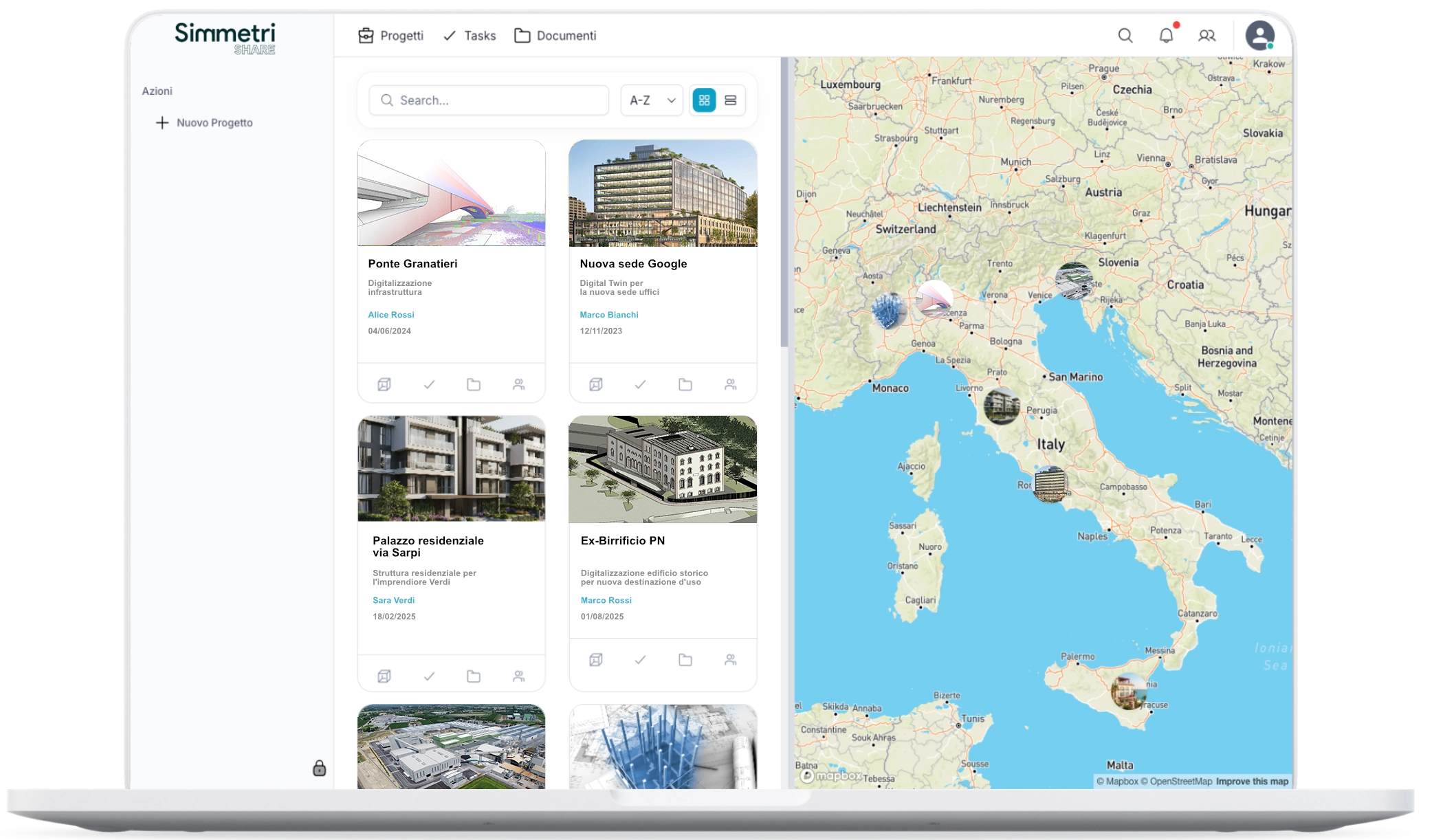Open tasks checkmark on Ponte Granatieri card
This screenshot has height=840, width=1432.
point(429,384)
